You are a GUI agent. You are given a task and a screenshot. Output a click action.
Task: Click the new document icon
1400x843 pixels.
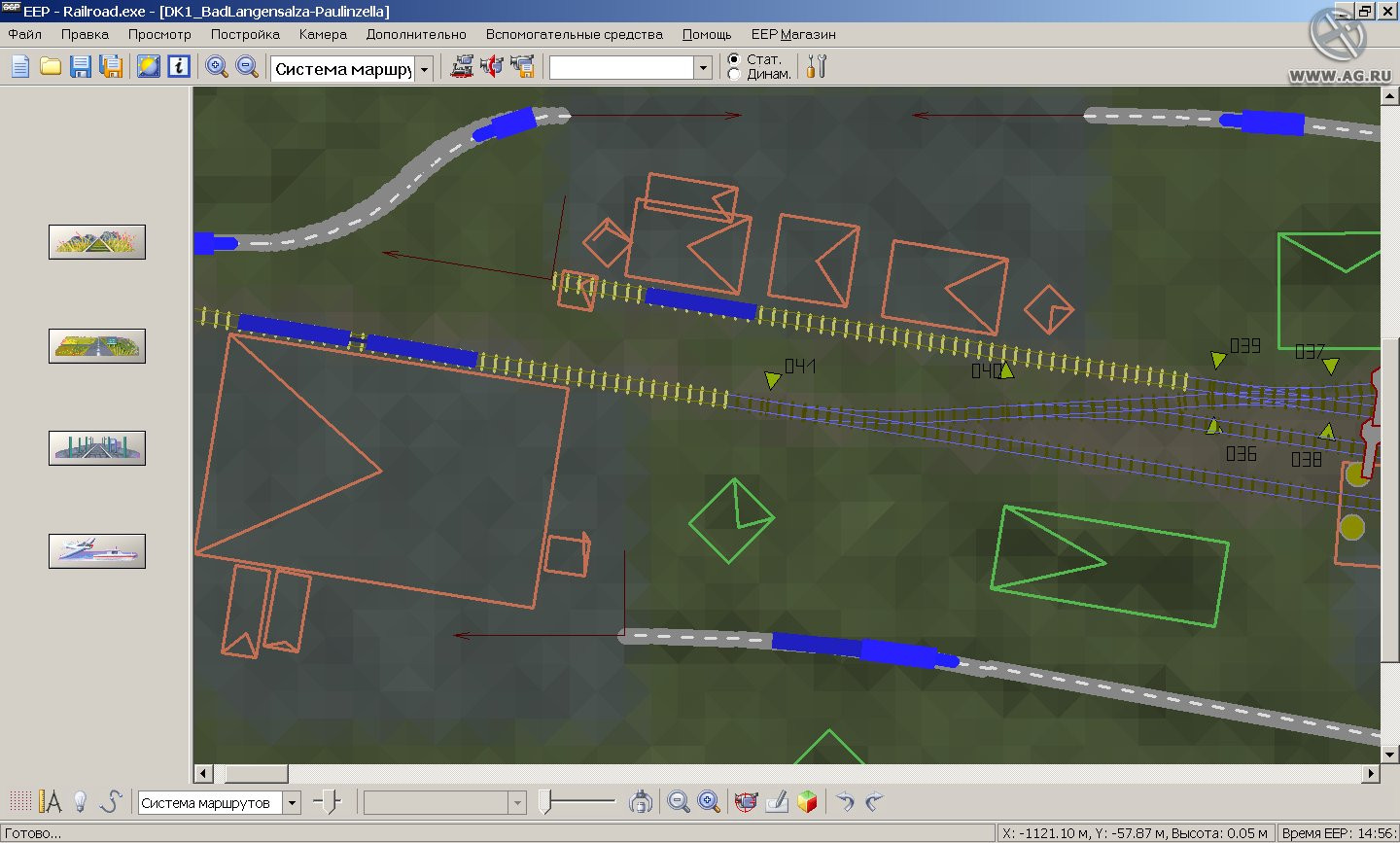[20, 66]
